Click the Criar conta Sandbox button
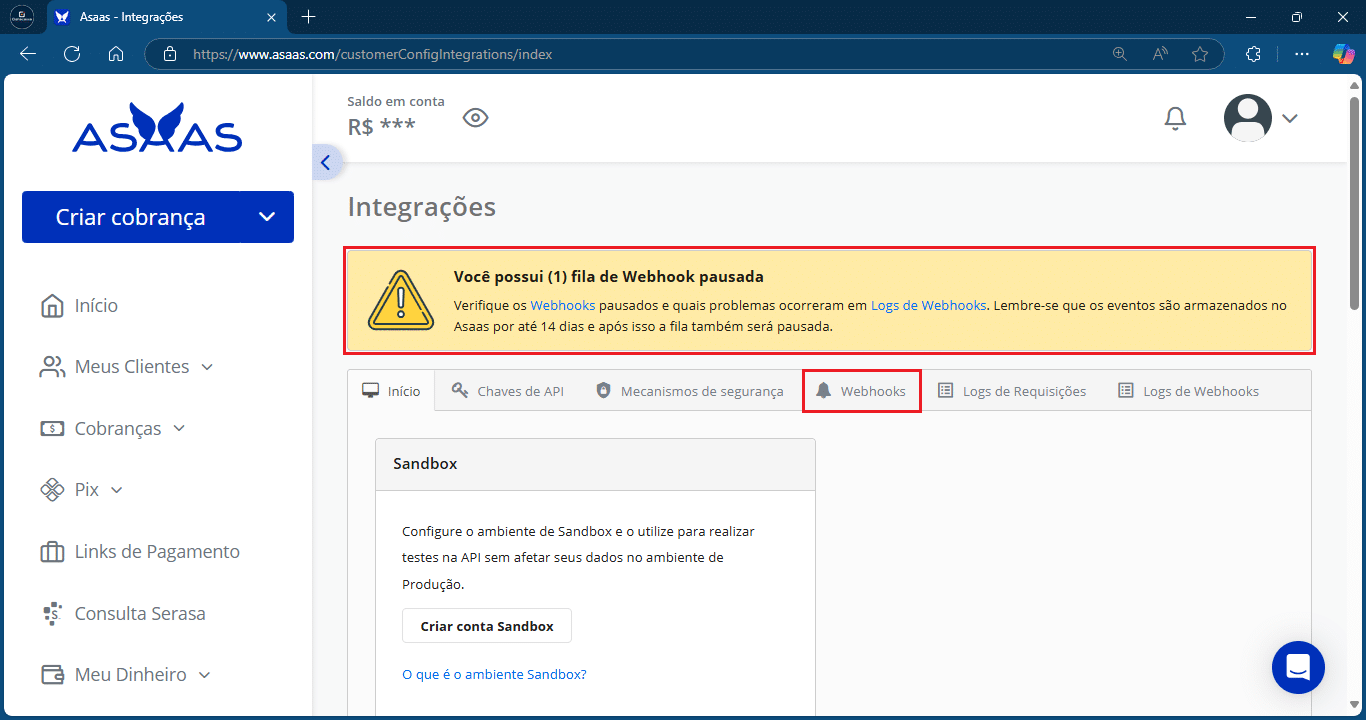The image size is (1366, 720). click(x=486, y=625)
